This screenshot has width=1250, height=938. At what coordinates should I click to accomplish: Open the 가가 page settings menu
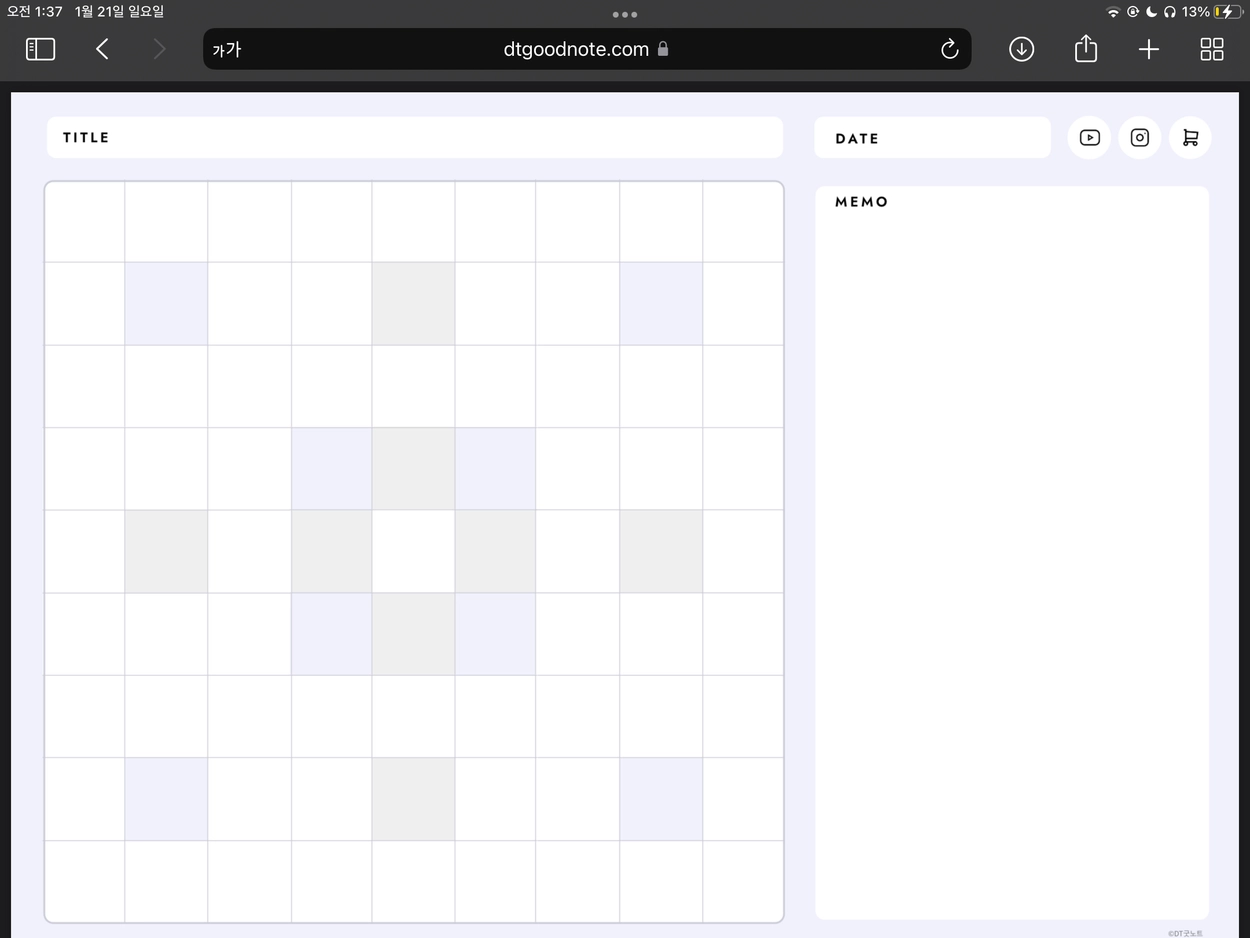click(x=227, y=50)
